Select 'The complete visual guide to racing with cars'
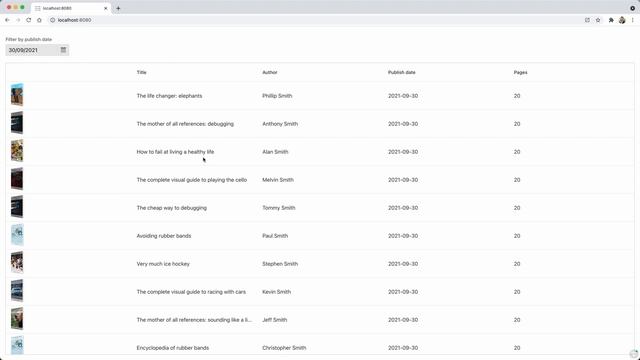640x360 pixels. pyautogui.click(x=191, y=292)
